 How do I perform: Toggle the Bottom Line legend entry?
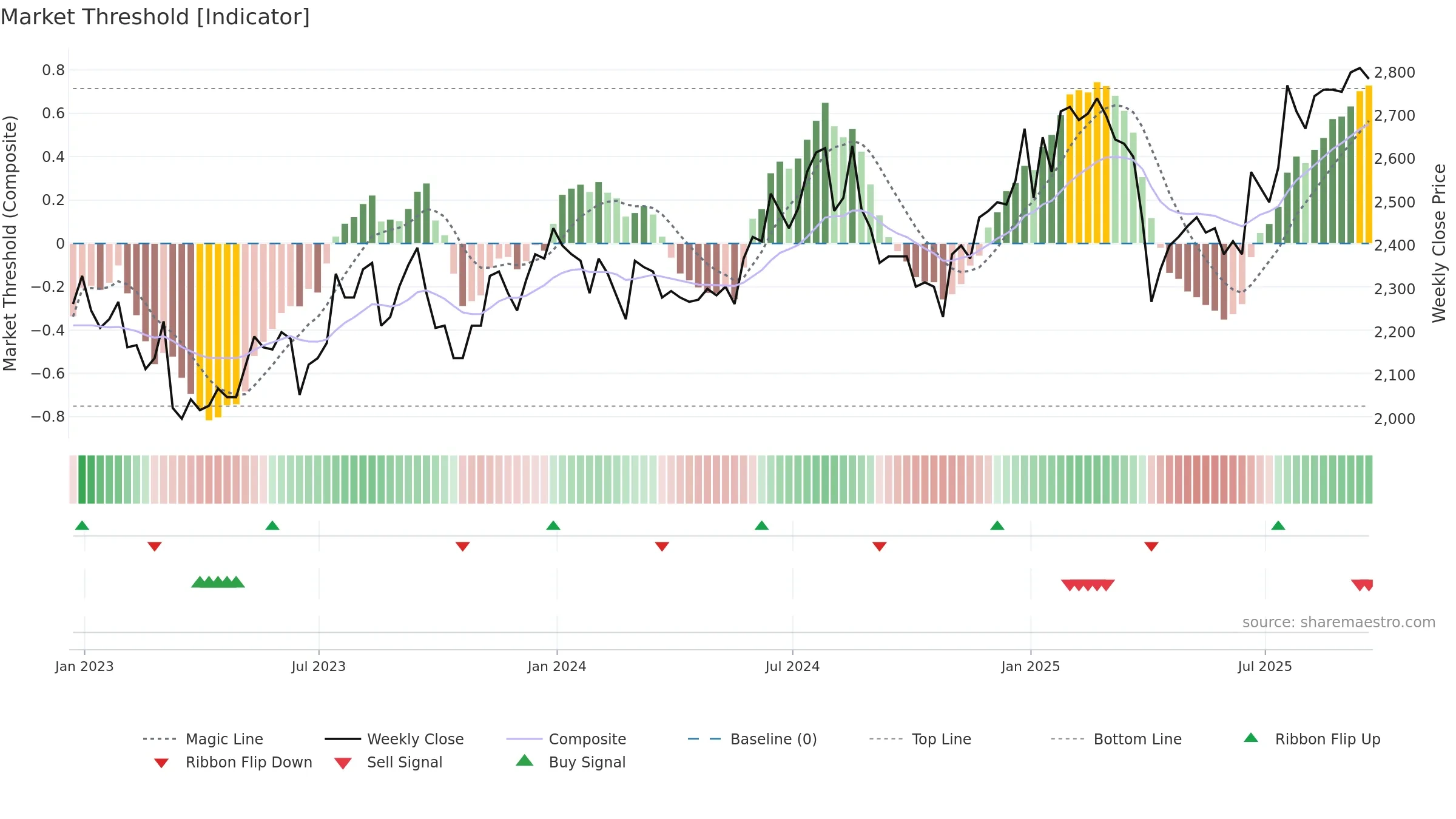(x=1116, y=739)
